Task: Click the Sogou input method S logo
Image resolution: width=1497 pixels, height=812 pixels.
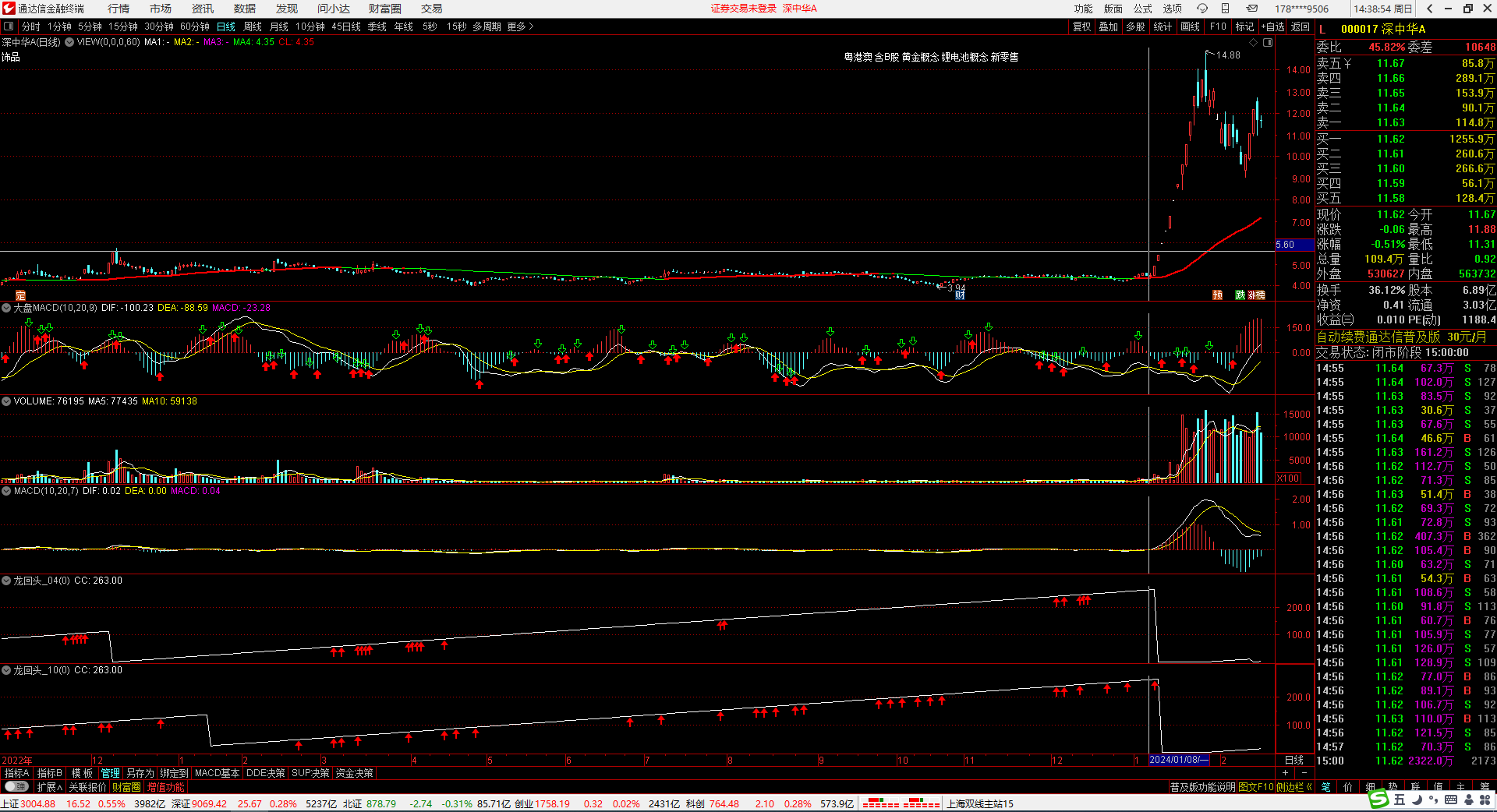Action: [1379, 799]
